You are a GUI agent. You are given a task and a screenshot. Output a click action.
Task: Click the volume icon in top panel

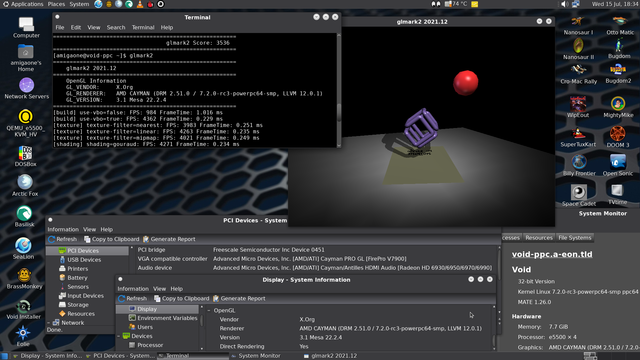coord(564,4)
